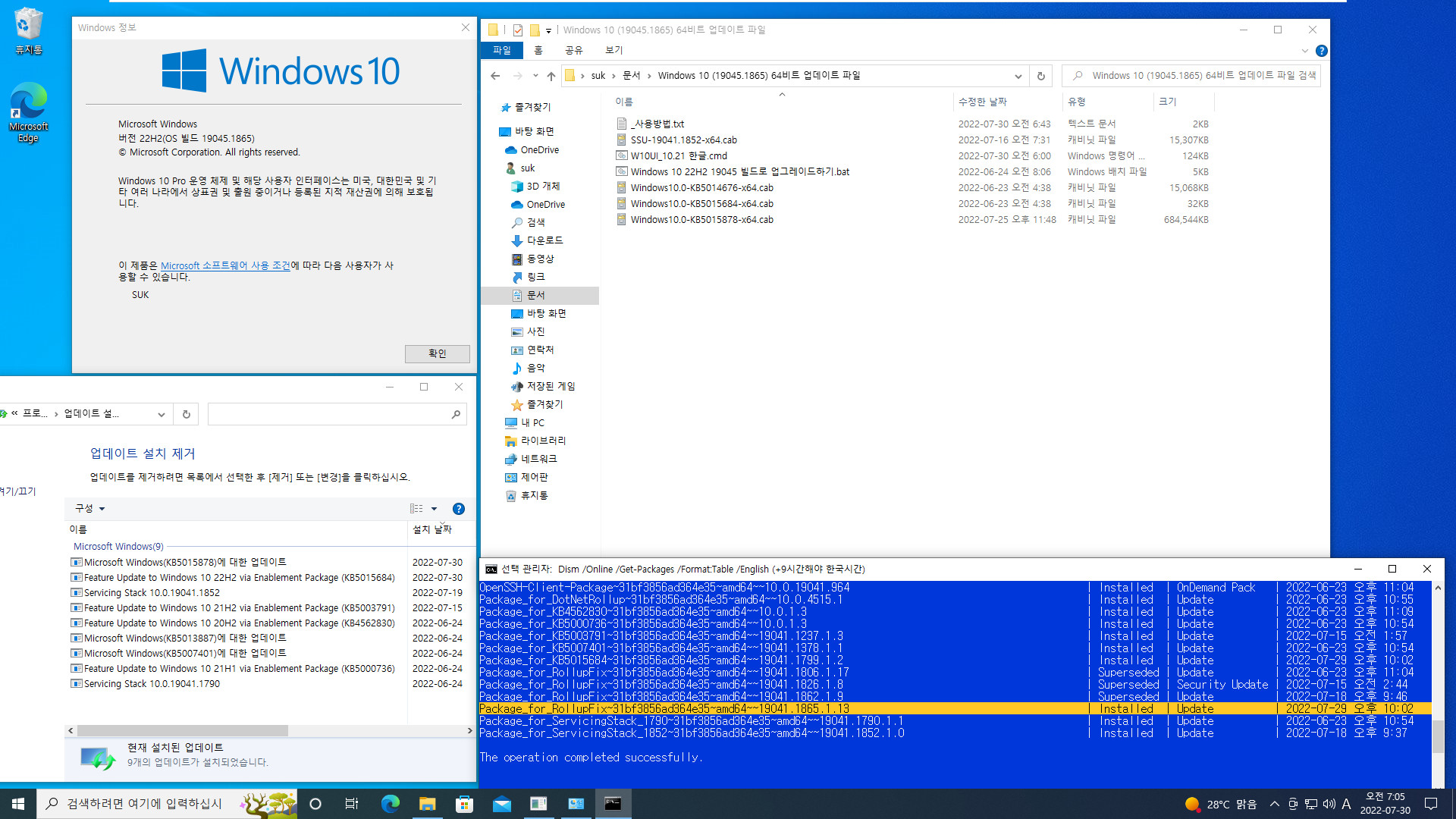Open 3D 개체 folder in navigation pane
Viewport: 1456px width, 819px height.
[x=543, y=187]
